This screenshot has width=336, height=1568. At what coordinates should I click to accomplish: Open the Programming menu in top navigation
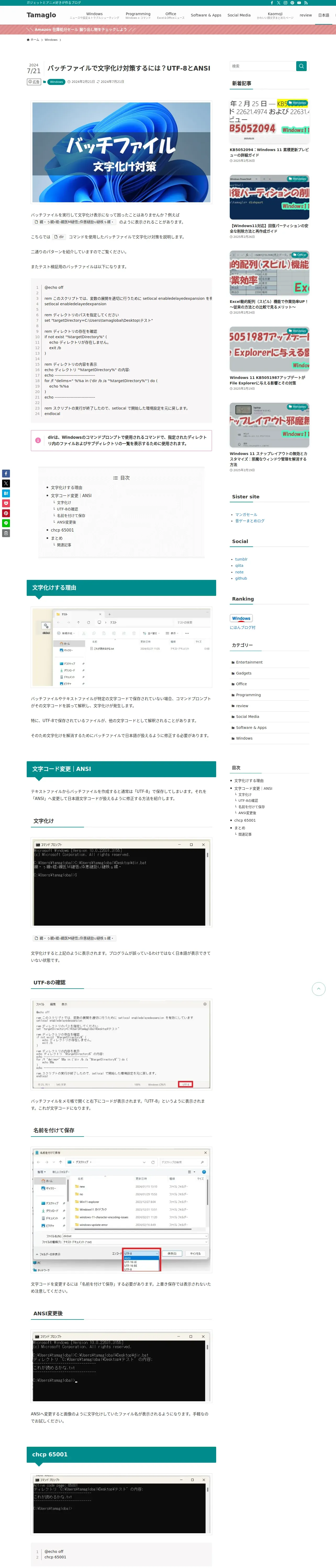pyautogui.click(x=138, y=15)
